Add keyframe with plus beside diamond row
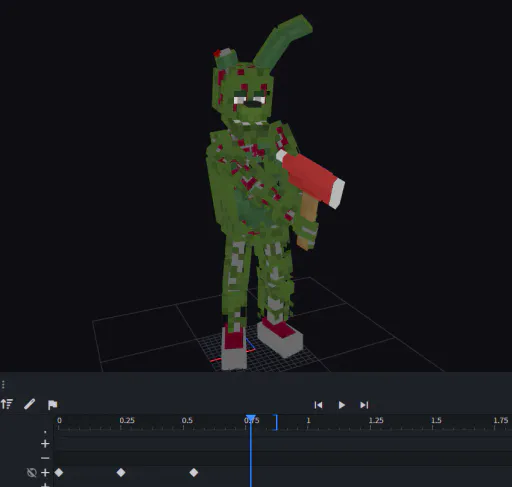The width and height of the screenshot is (512, 487). coord(45,472)
